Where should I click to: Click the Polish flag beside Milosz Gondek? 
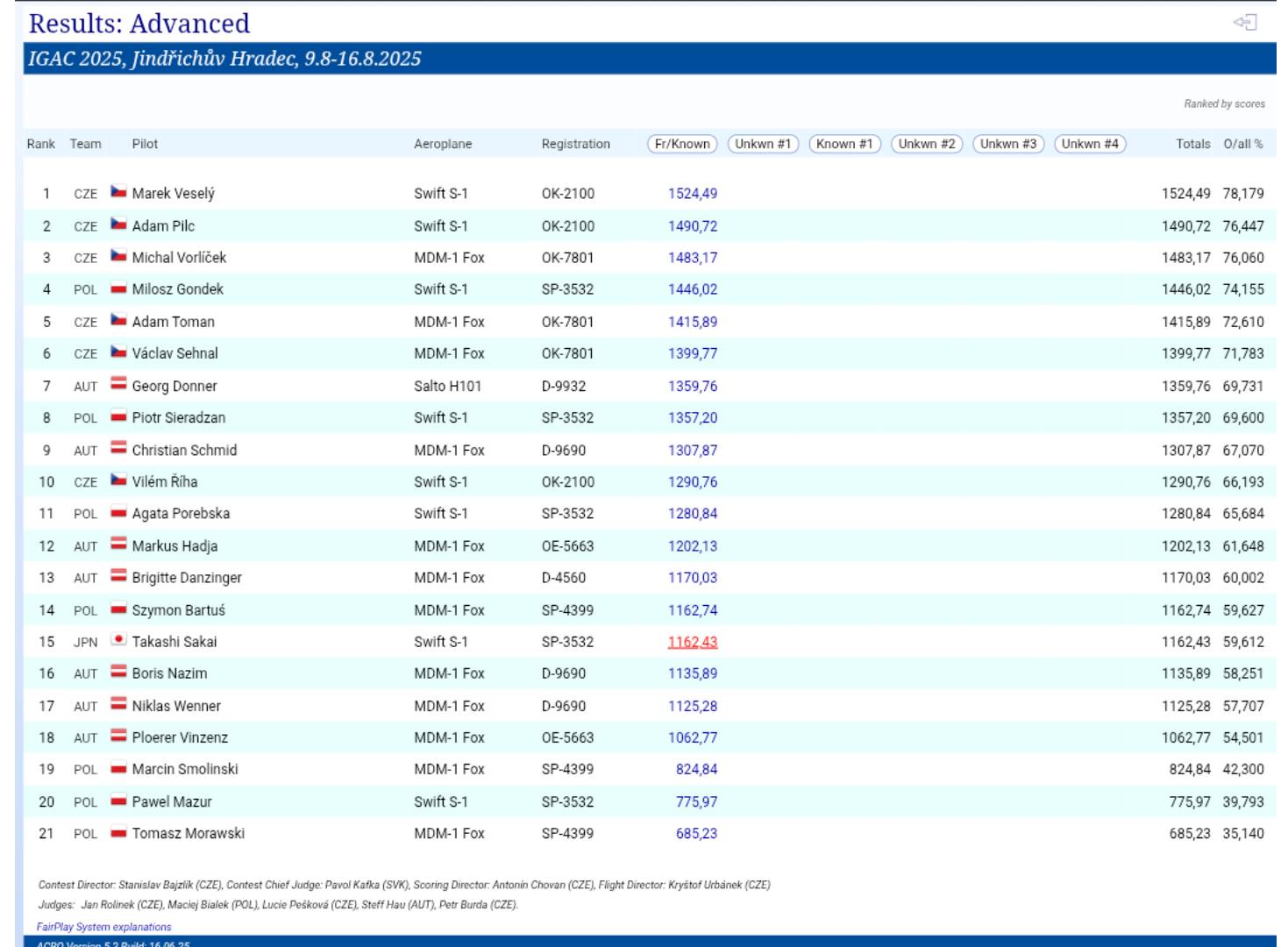point(118,288)
